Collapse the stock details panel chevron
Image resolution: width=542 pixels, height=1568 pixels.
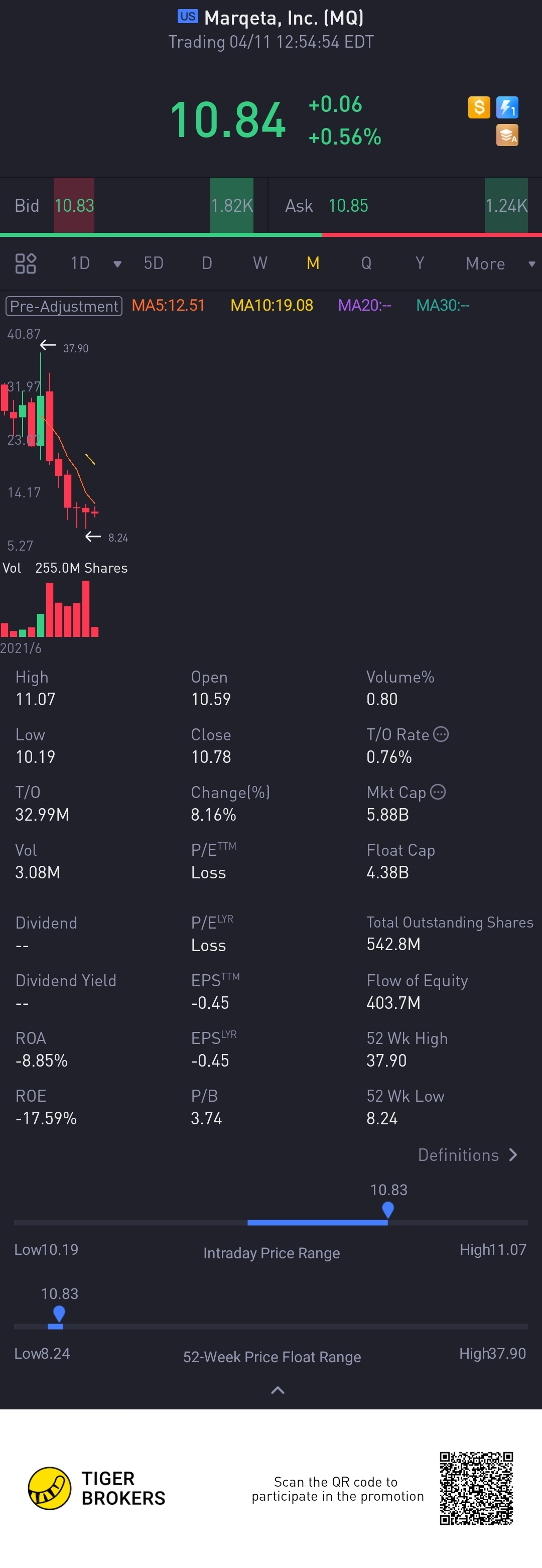278,1390
